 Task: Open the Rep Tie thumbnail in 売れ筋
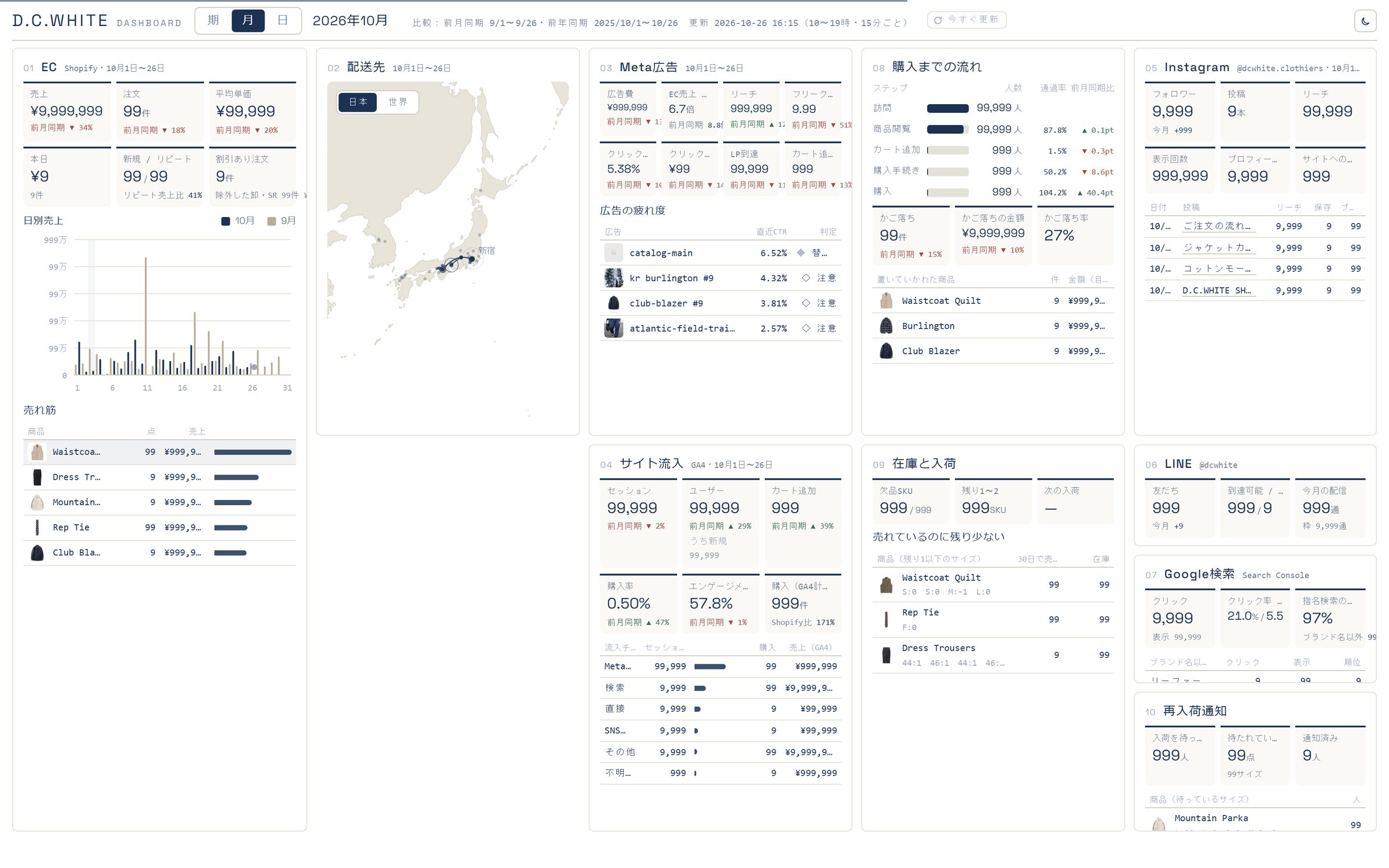tap(37, 527)
